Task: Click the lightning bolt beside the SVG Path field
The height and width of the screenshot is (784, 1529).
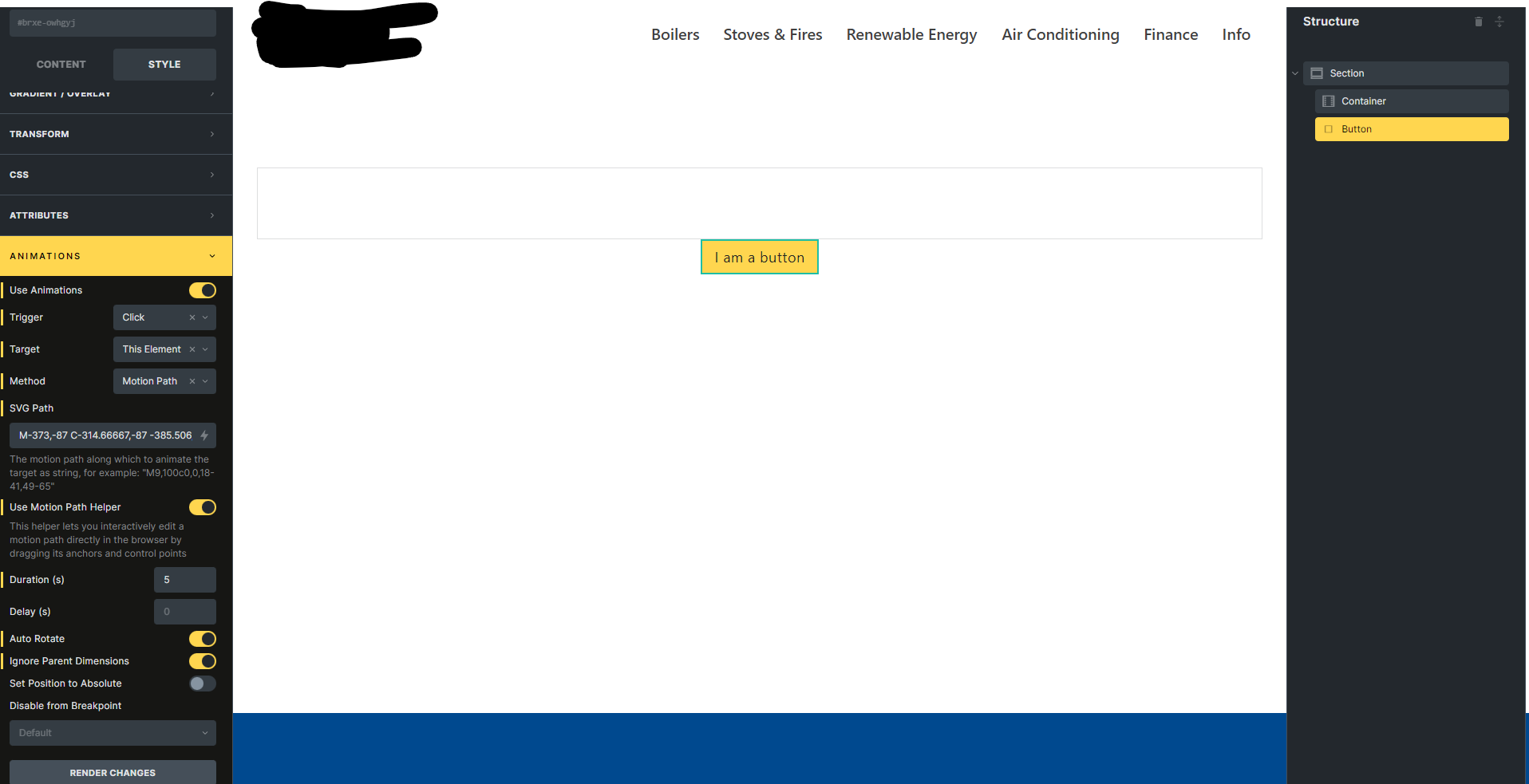Action: point(206,435)
